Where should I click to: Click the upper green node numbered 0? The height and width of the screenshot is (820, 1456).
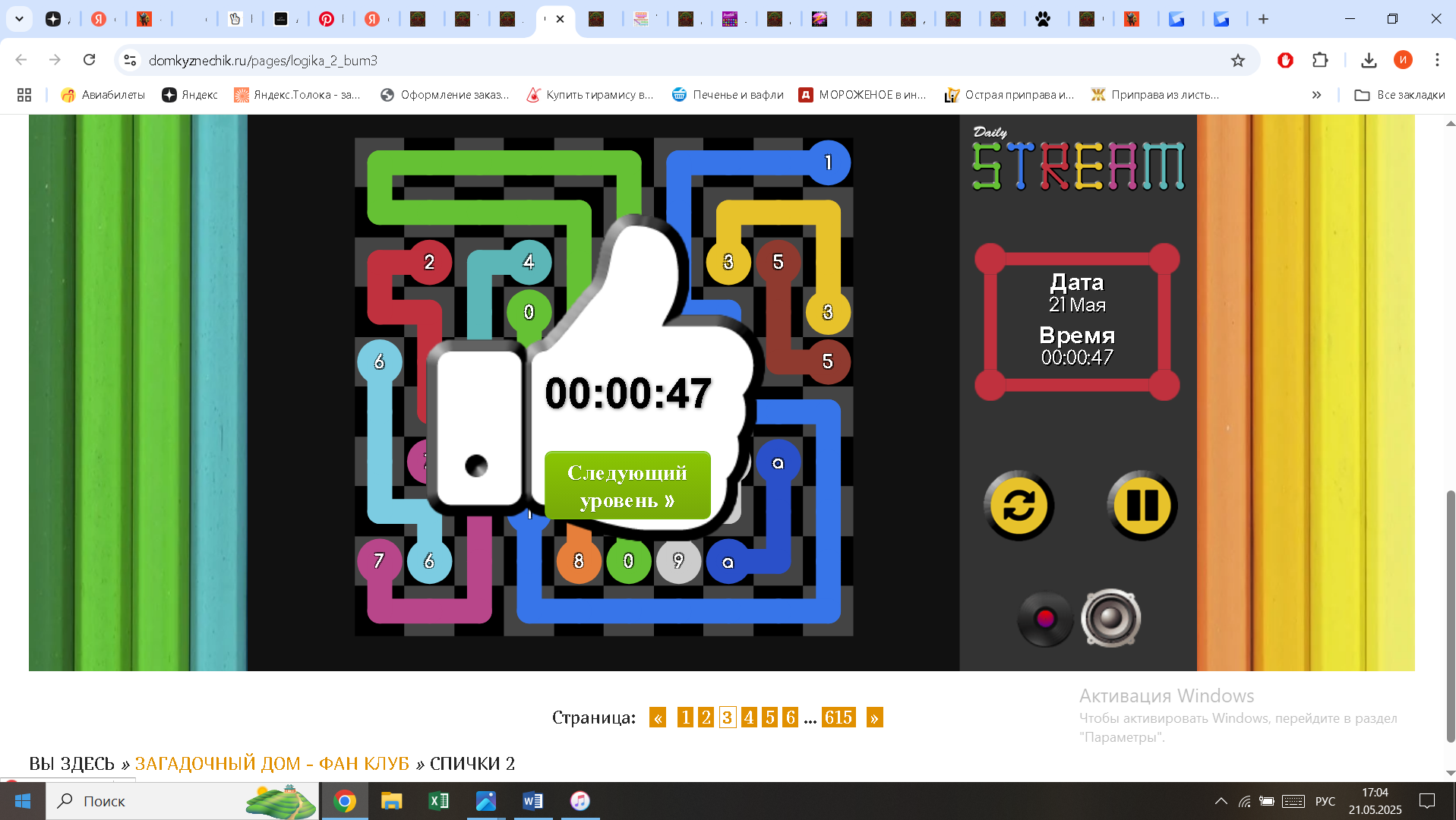(529, 312)
